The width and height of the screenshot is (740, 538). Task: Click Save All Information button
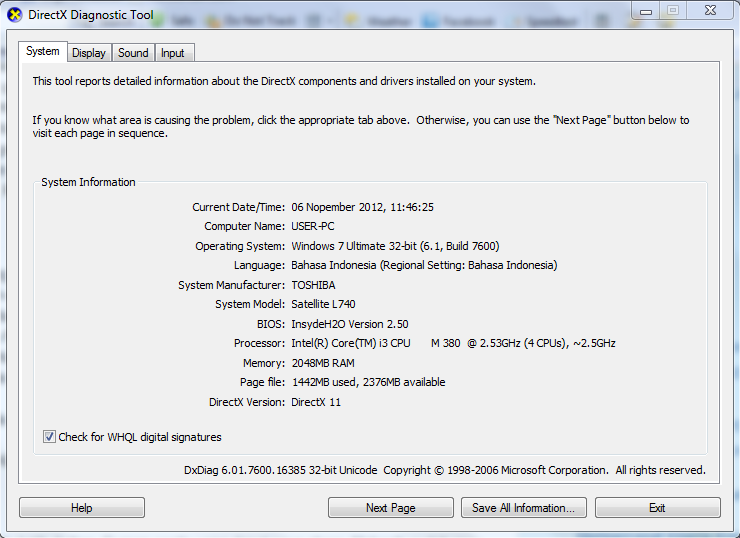(x=524, y=508)
